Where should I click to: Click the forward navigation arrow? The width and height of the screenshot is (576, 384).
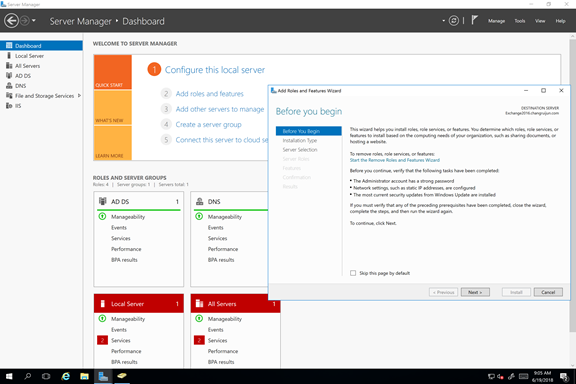(x=25, y=21)
